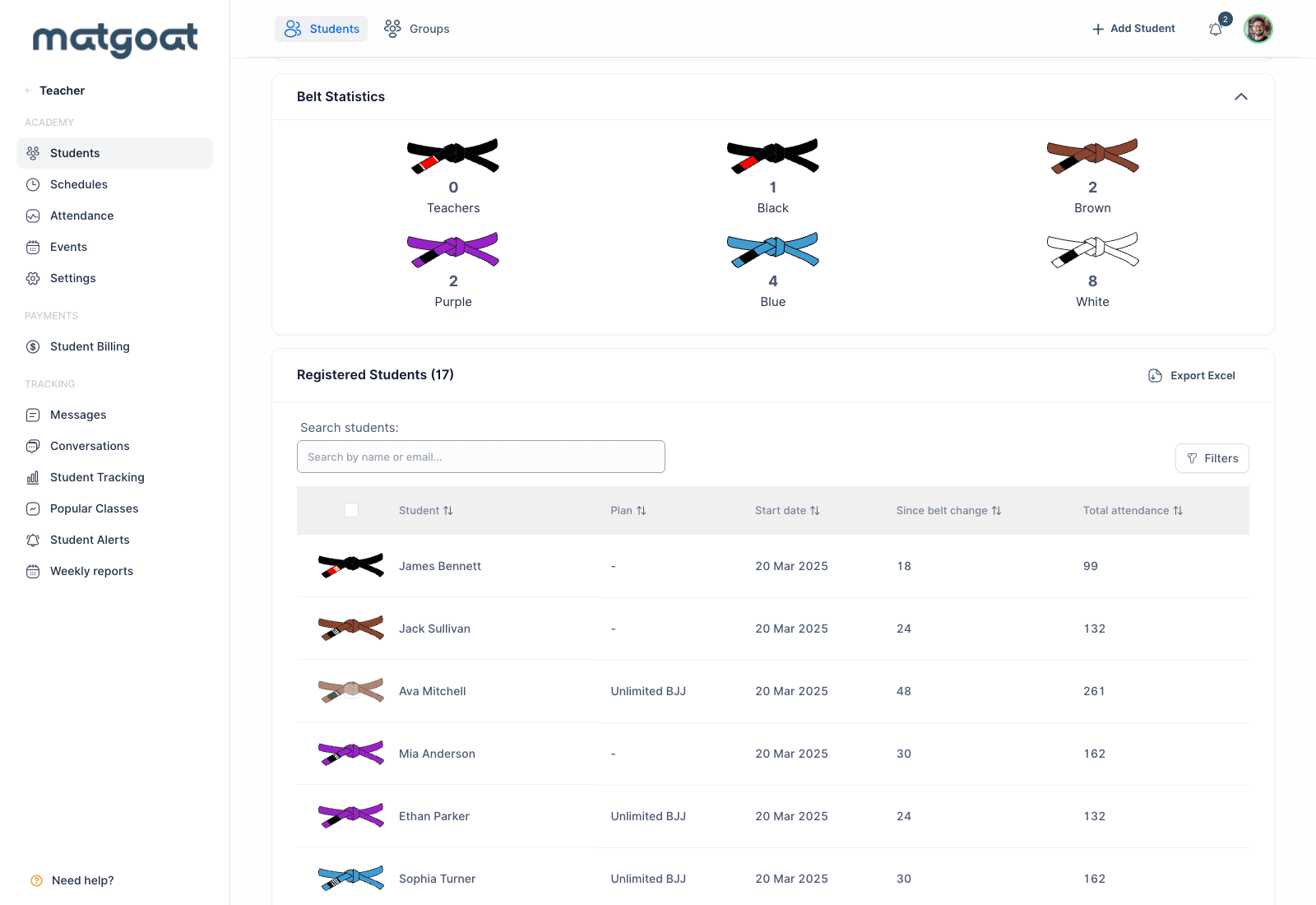Click the Weekly reports calendar icon
This screenshot has width=1316, height=905.
(x=33, y=571)
